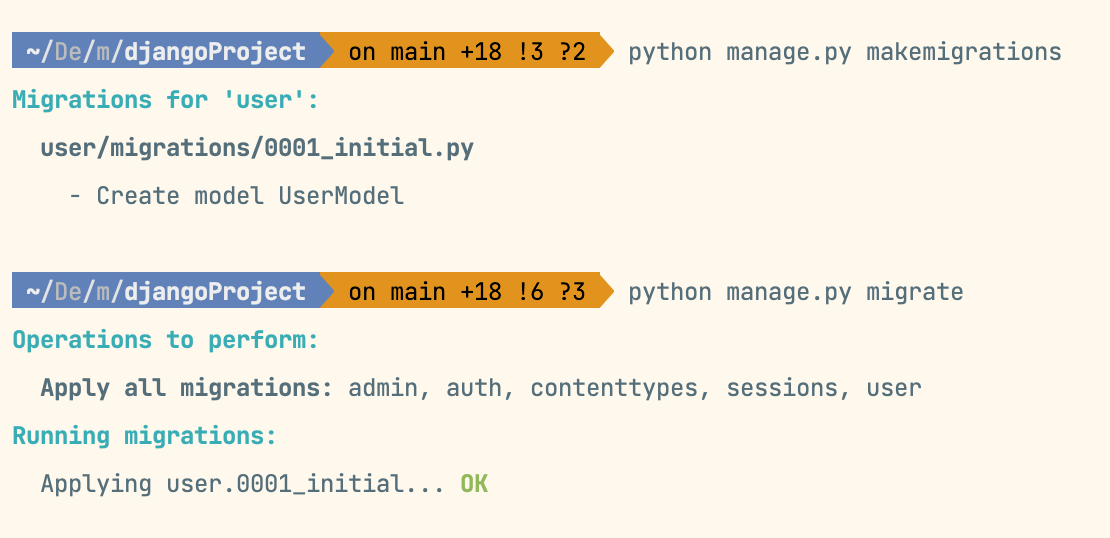Click the 'on main +18 !3 ?2' git status
1110x538 pixels.
467,51
